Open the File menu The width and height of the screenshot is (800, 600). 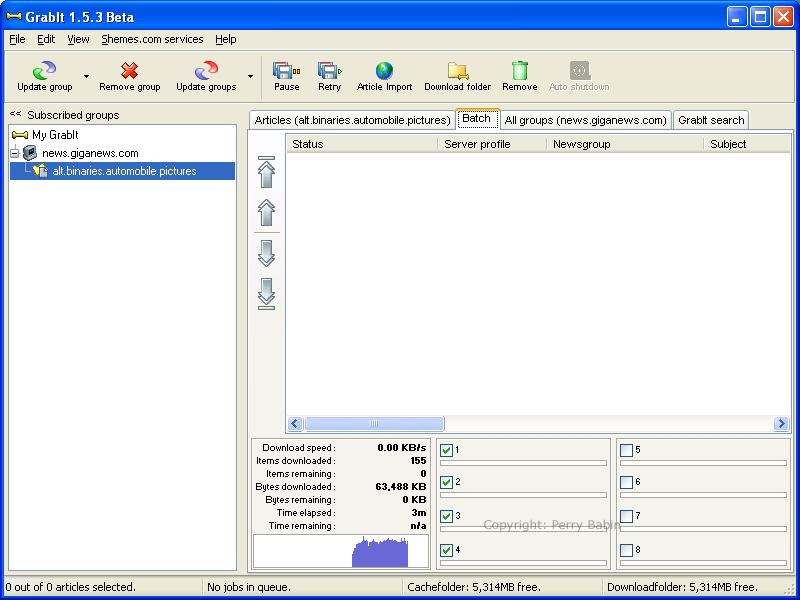click(17, 39)
